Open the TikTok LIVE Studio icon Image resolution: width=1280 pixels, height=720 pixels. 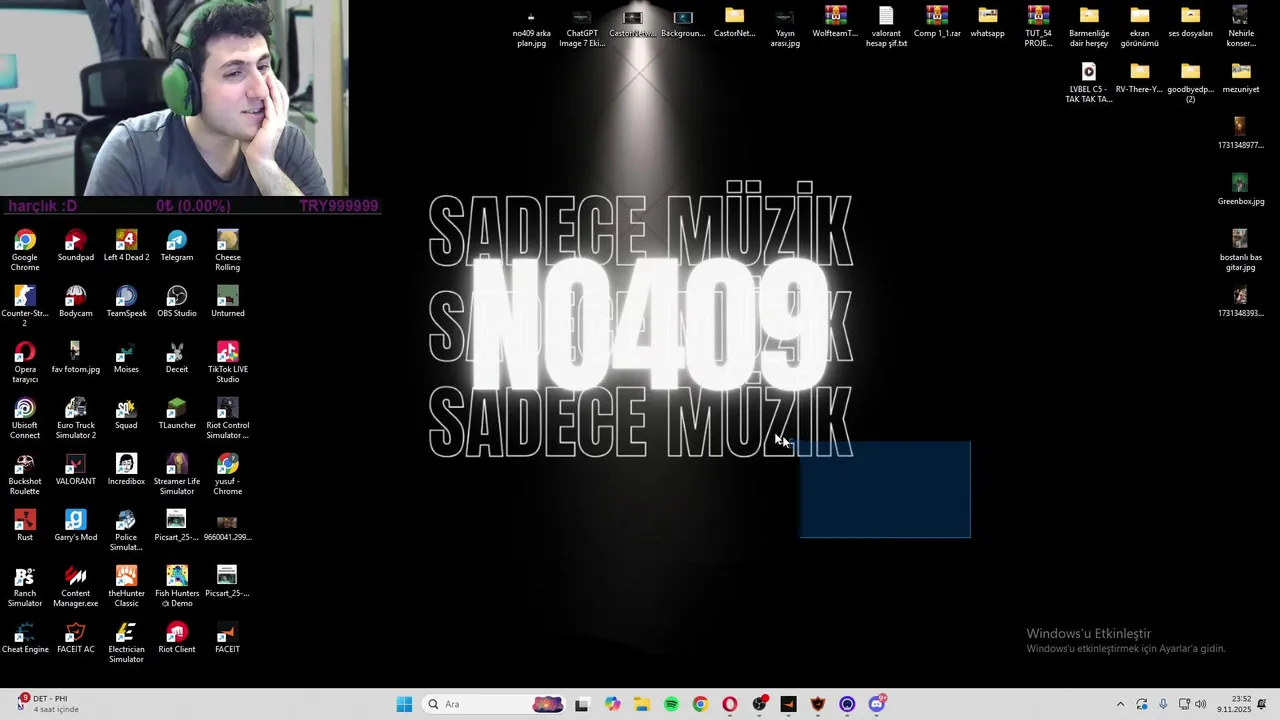(x=227, y=362)
